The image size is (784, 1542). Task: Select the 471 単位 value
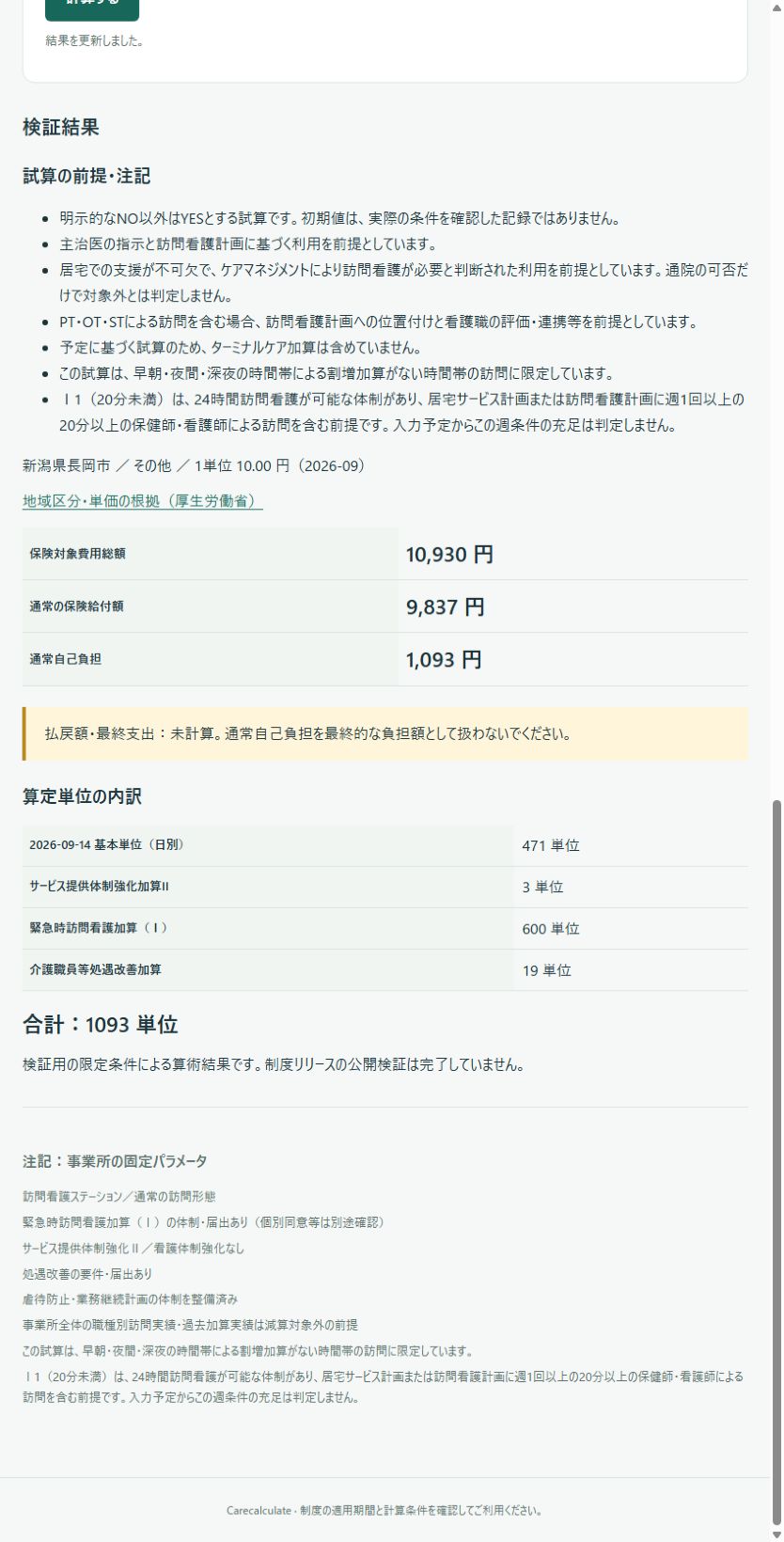point(551,845)
